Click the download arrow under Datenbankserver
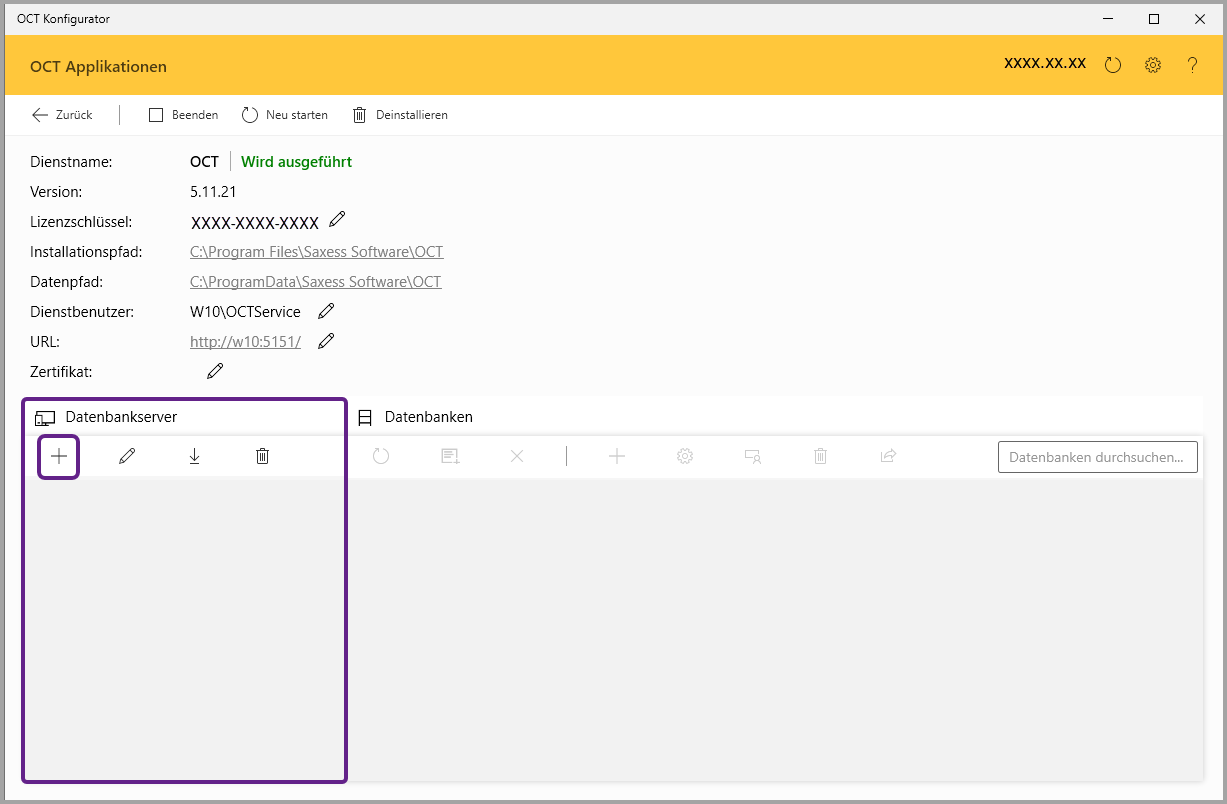 (x=195, y=457)
